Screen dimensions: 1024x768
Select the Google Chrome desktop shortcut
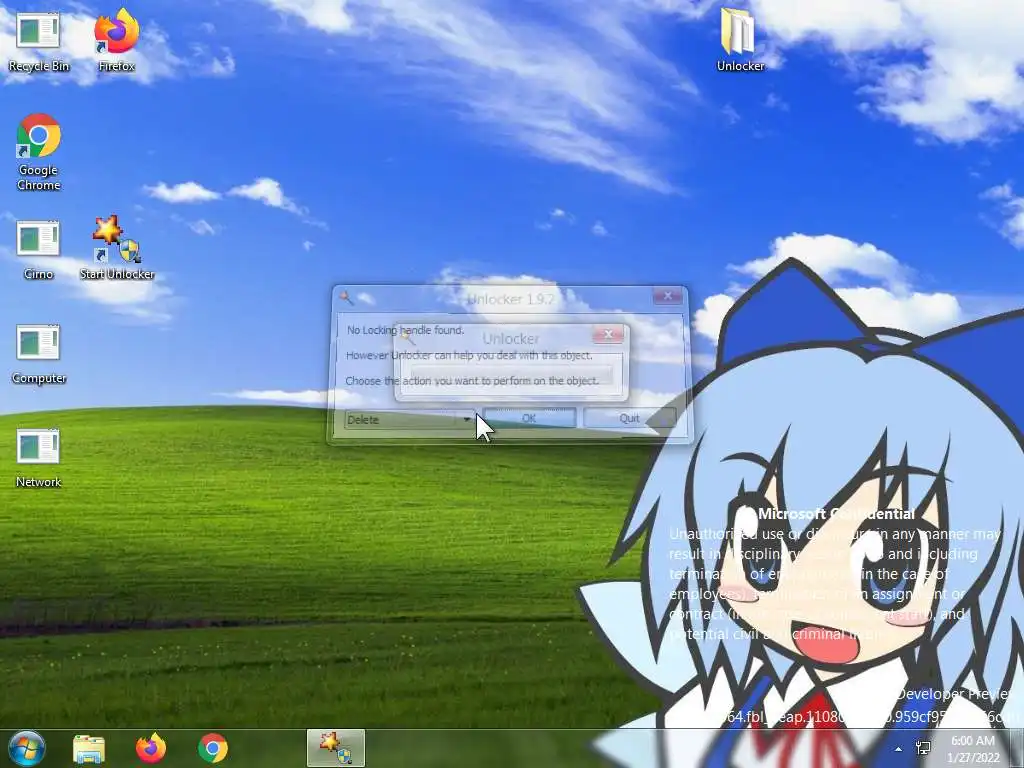39,153
